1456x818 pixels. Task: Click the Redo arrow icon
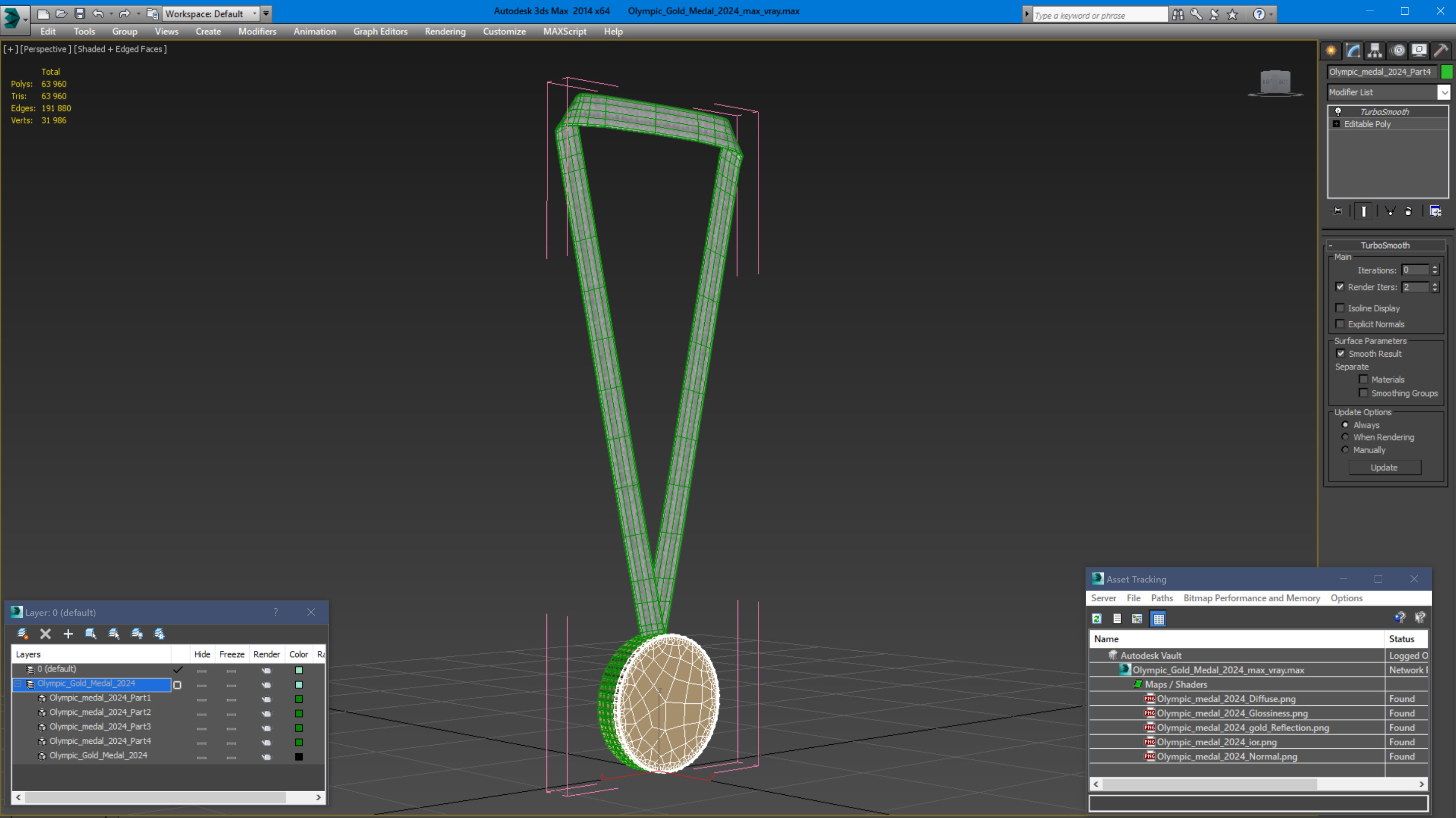click(x=125, y=14)
